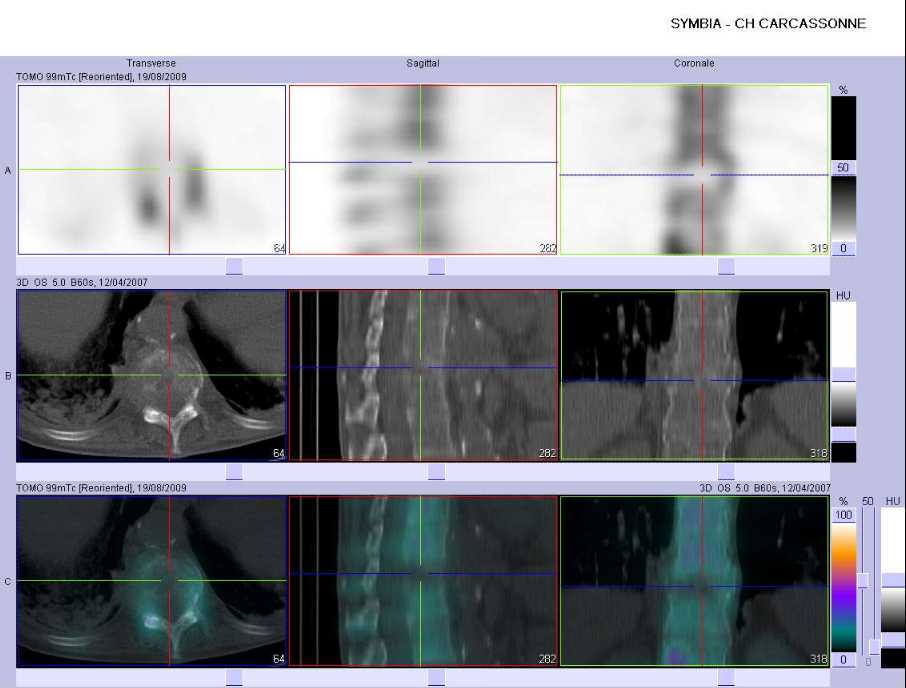Click the white upper HU section in row B
The height and width of the screenshot is (688, 906).
pos(844,334)
